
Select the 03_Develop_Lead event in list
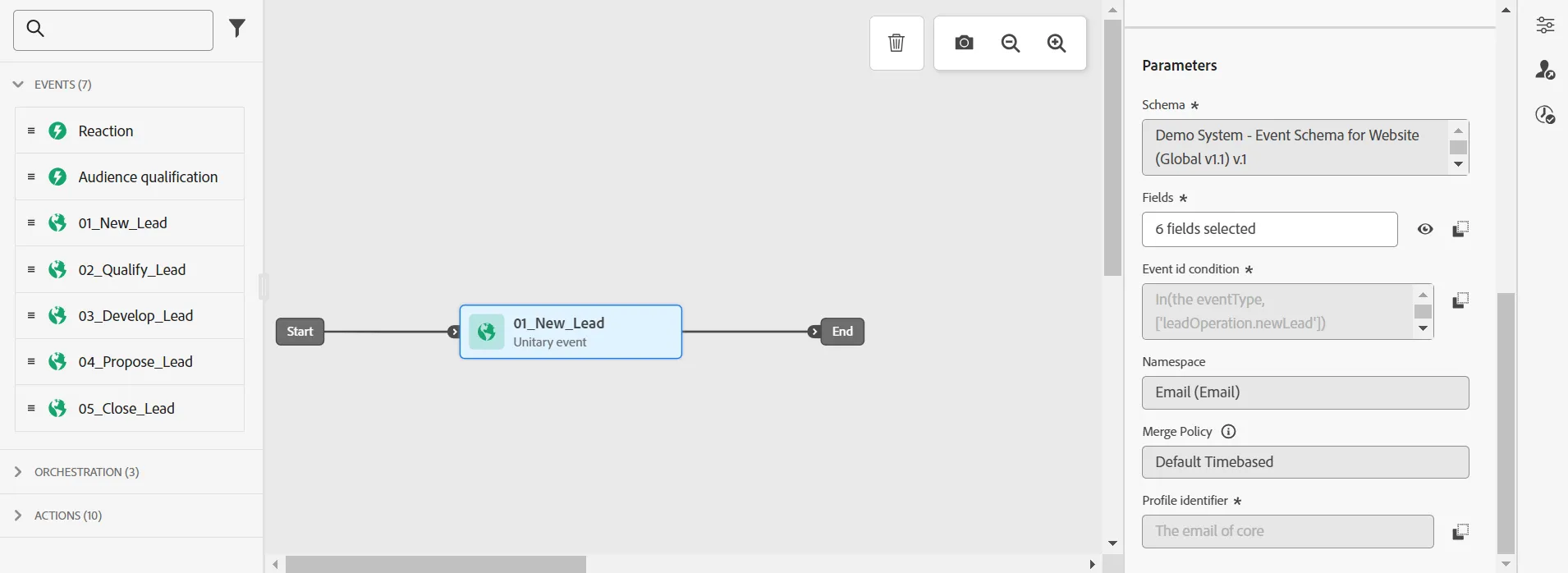(130, 316)
